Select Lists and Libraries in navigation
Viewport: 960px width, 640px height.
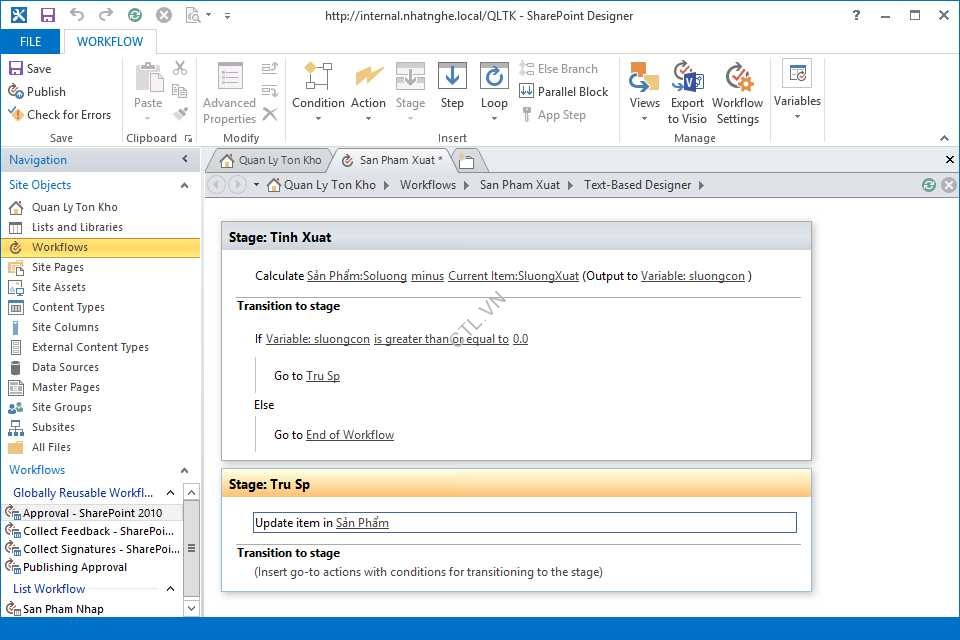tap(77, 227)
